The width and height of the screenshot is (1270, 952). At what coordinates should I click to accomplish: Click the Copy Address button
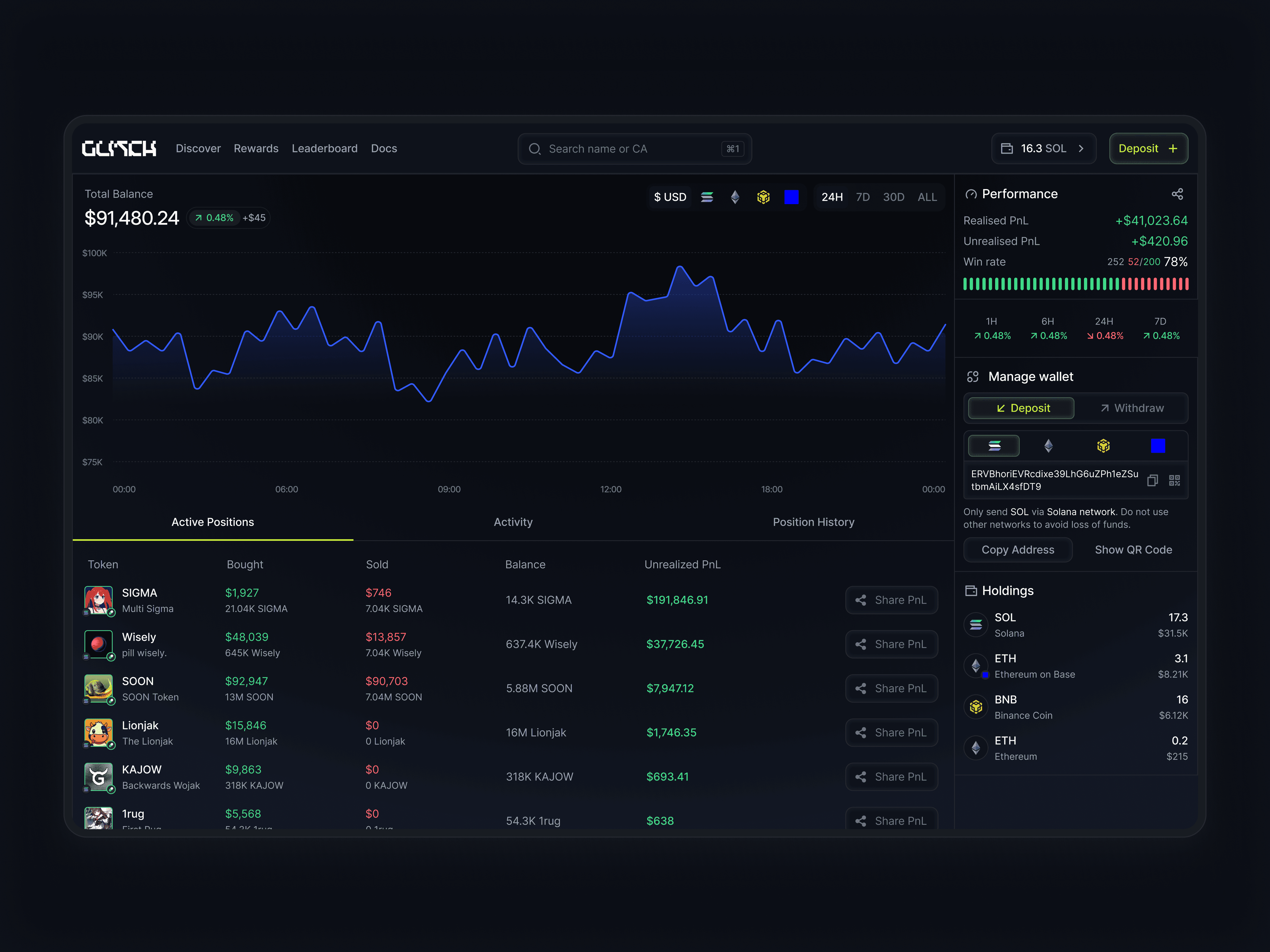click(x=1017, y=550)
